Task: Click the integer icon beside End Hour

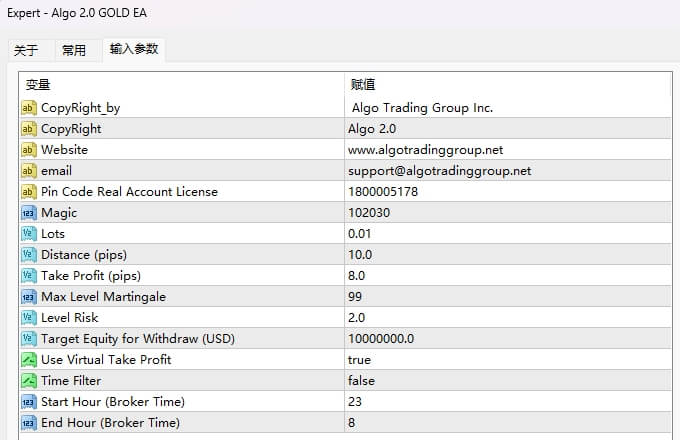Action: tap(29, 423)
